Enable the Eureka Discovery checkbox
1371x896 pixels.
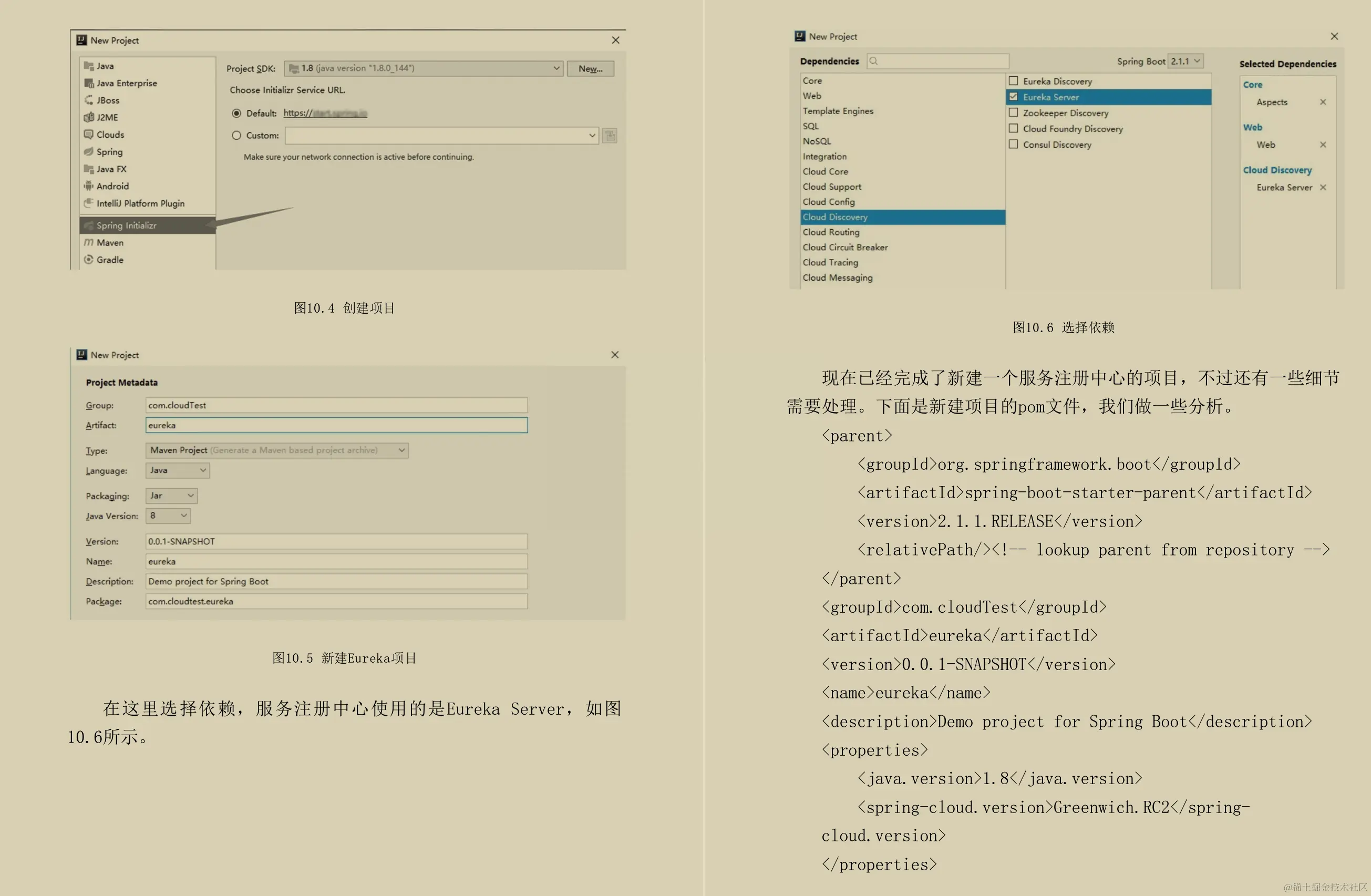coord(1013,81)
